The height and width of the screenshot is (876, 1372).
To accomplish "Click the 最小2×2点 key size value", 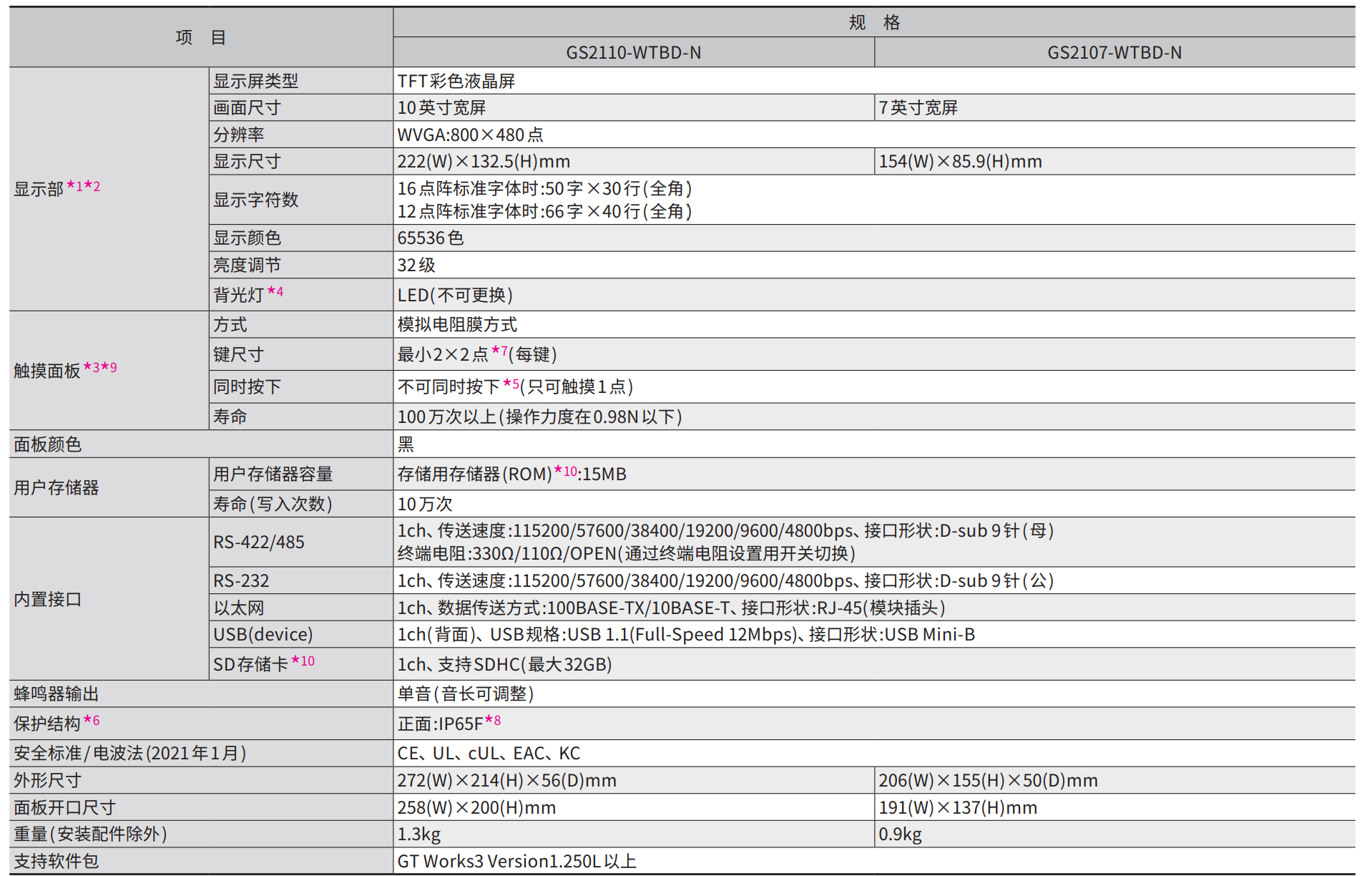I will [476, 354].
